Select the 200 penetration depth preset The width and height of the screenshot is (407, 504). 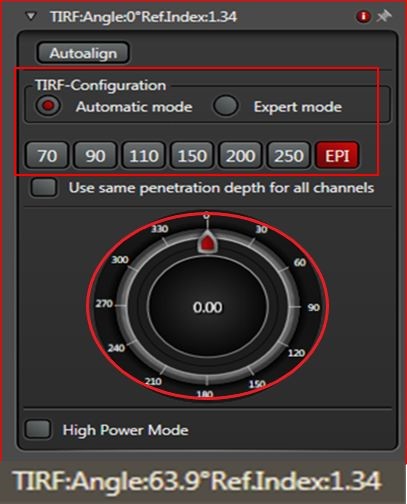[240, 155]
